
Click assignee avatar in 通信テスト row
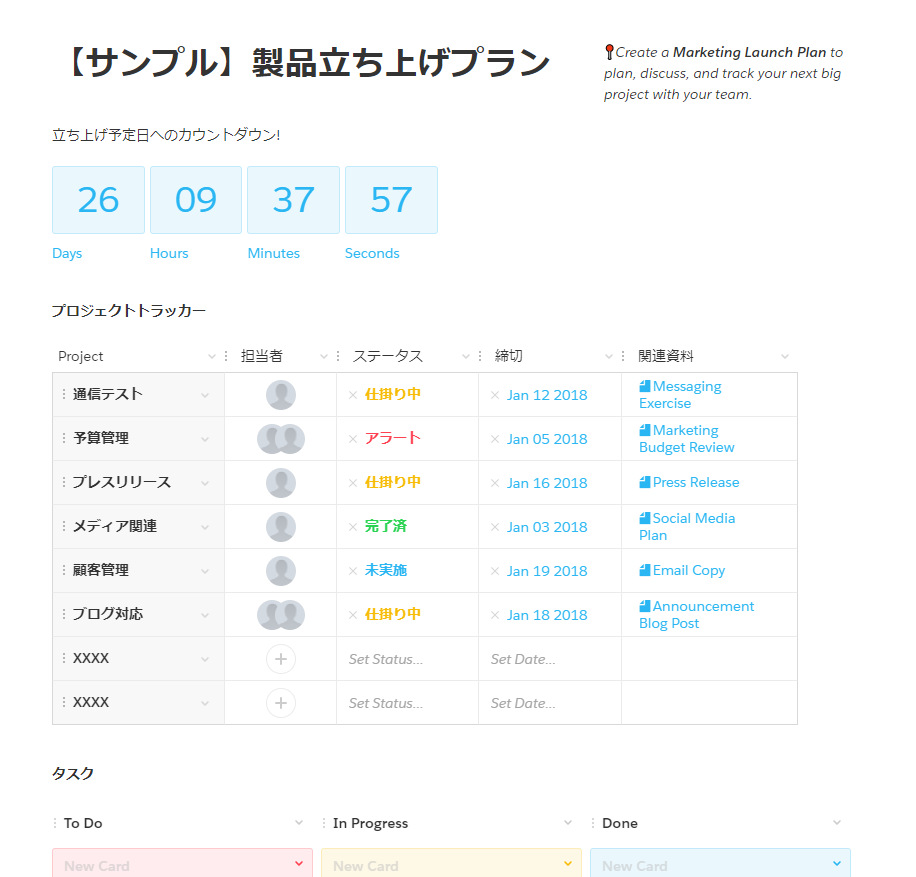coord(281,395)
